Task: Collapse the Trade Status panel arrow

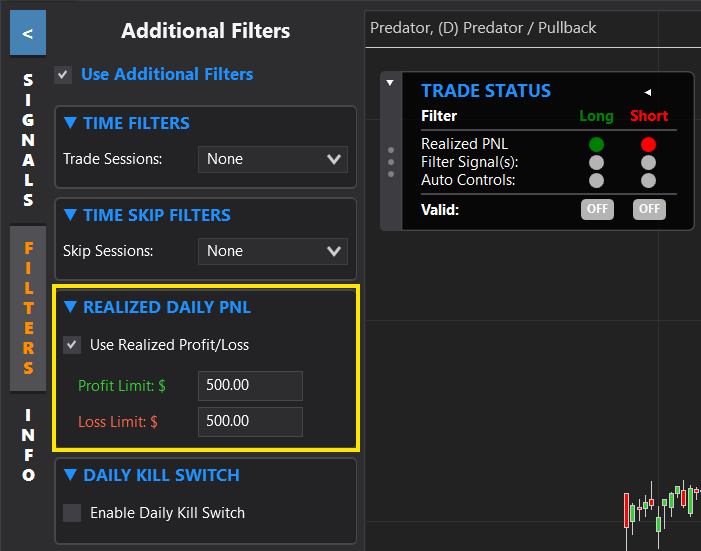Action: [x=390, y=83]
